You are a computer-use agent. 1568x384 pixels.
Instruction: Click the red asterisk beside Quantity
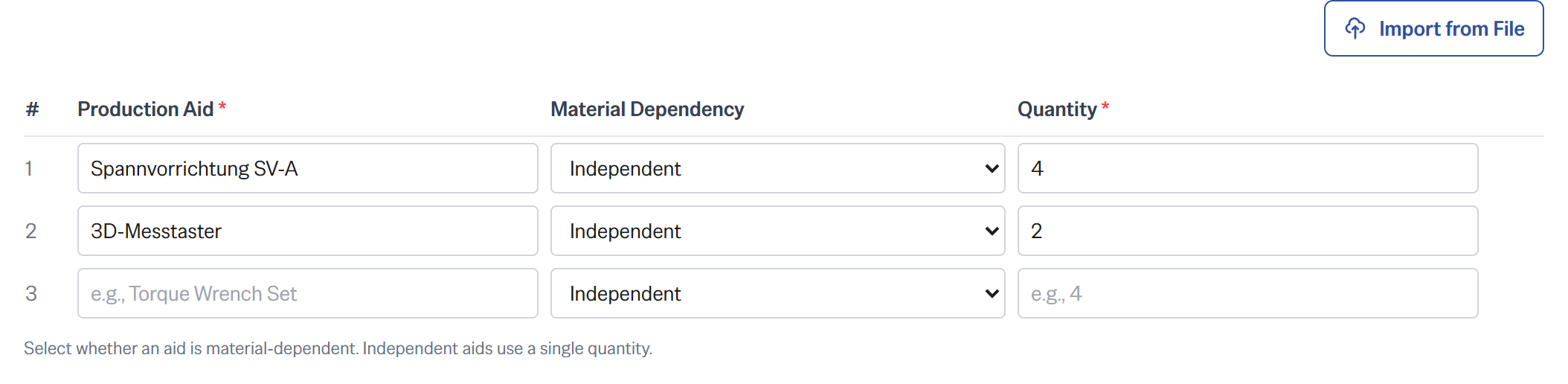1105,106
